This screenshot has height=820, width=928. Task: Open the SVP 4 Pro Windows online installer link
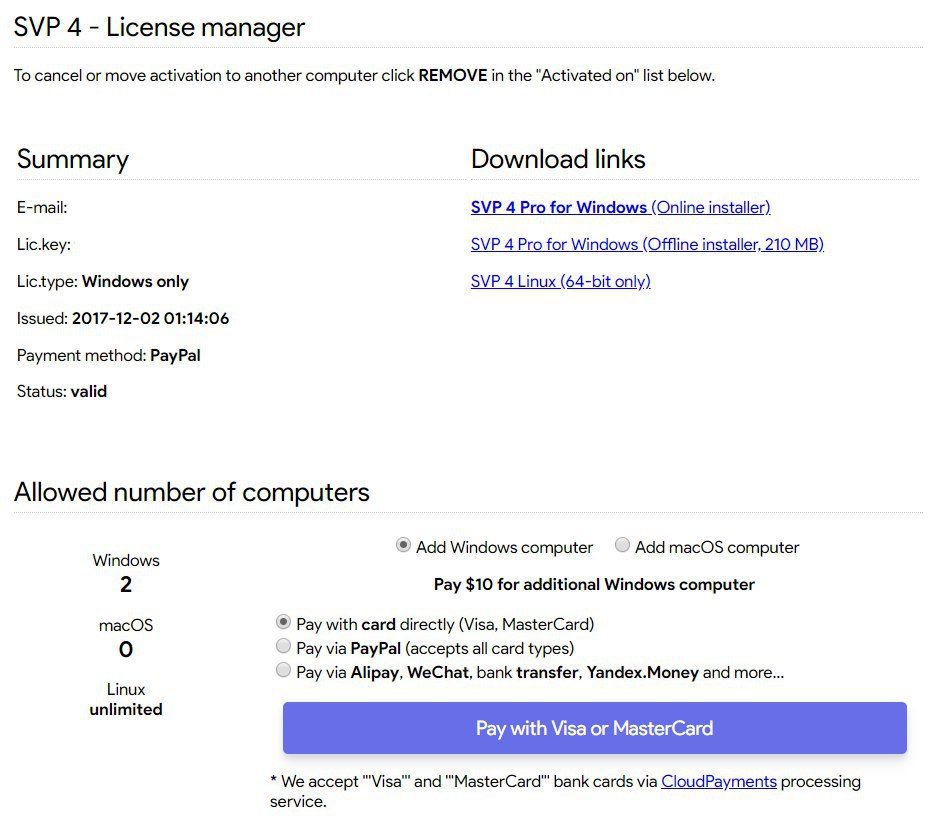tap(620, 208)
